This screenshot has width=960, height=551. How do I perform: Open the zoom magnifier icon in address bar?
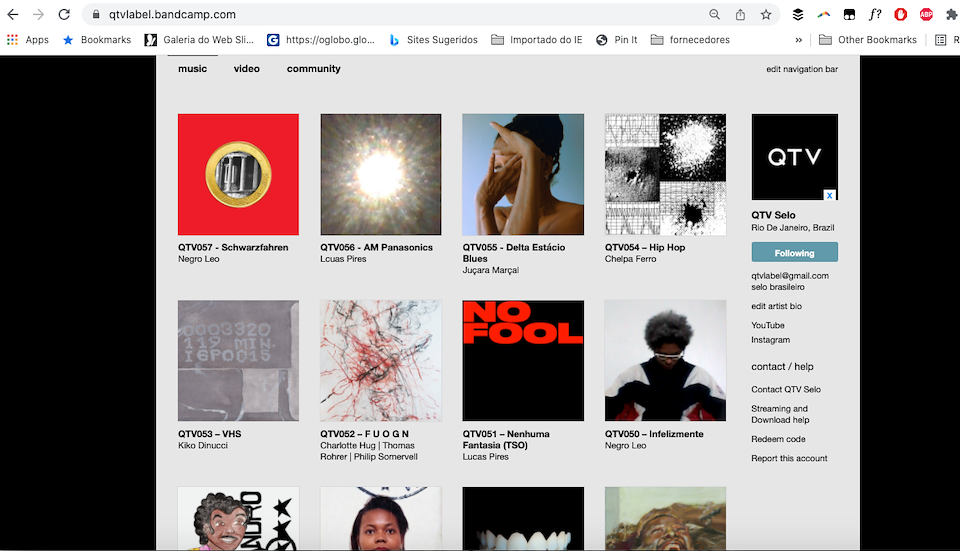(714, 15)
